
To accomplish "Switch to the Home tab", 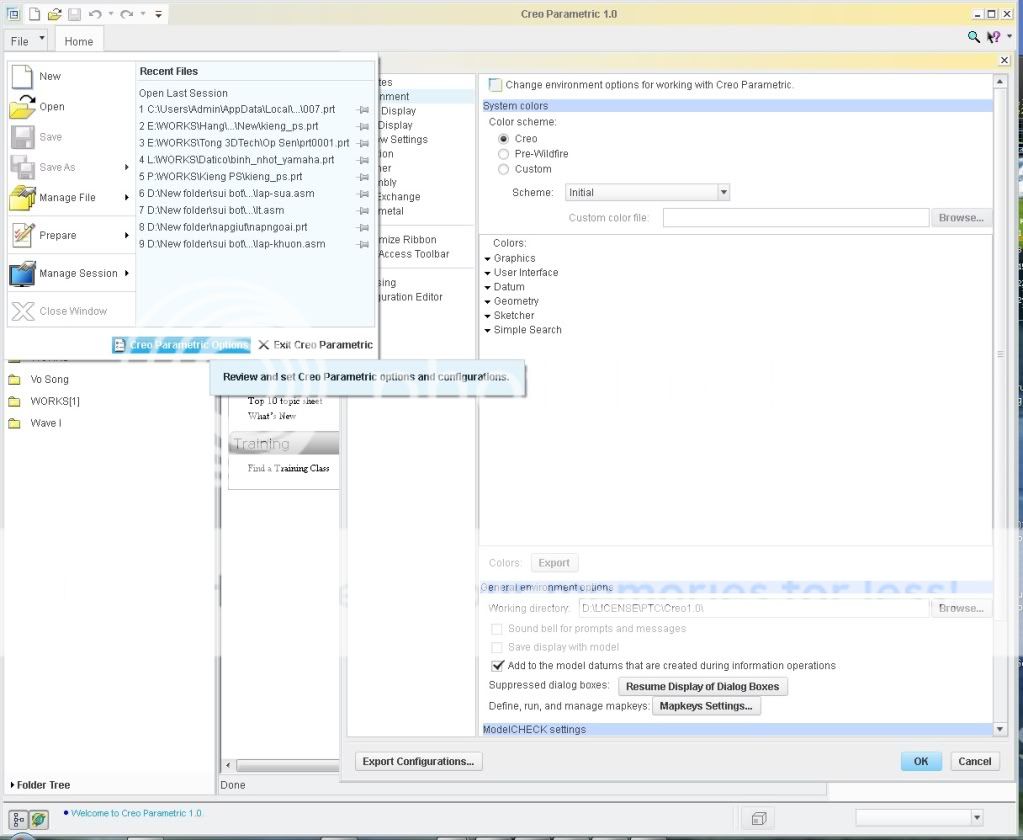I will (79, 41).
